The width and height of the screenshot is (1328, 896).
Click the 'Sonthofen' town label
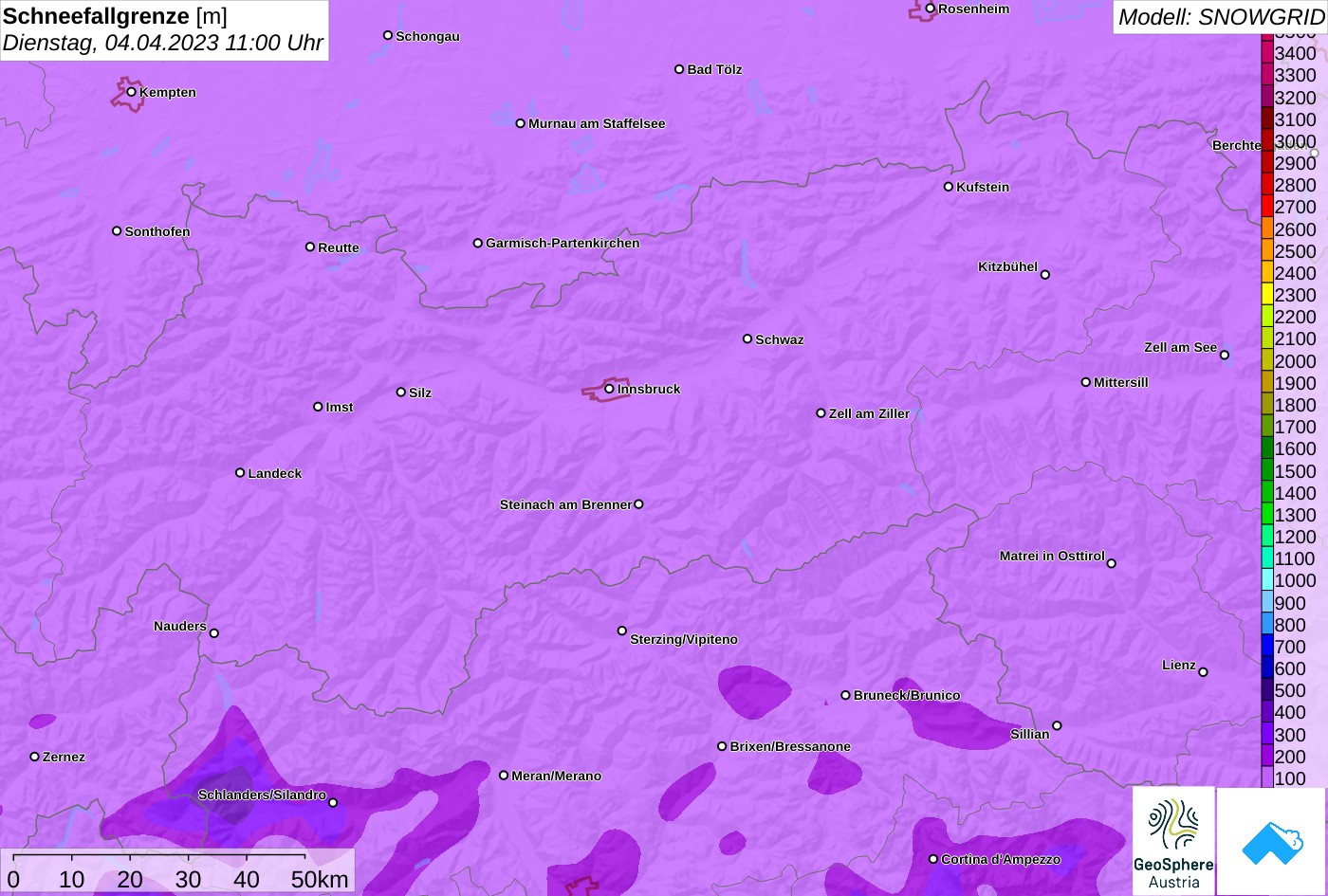pos(157,231)
